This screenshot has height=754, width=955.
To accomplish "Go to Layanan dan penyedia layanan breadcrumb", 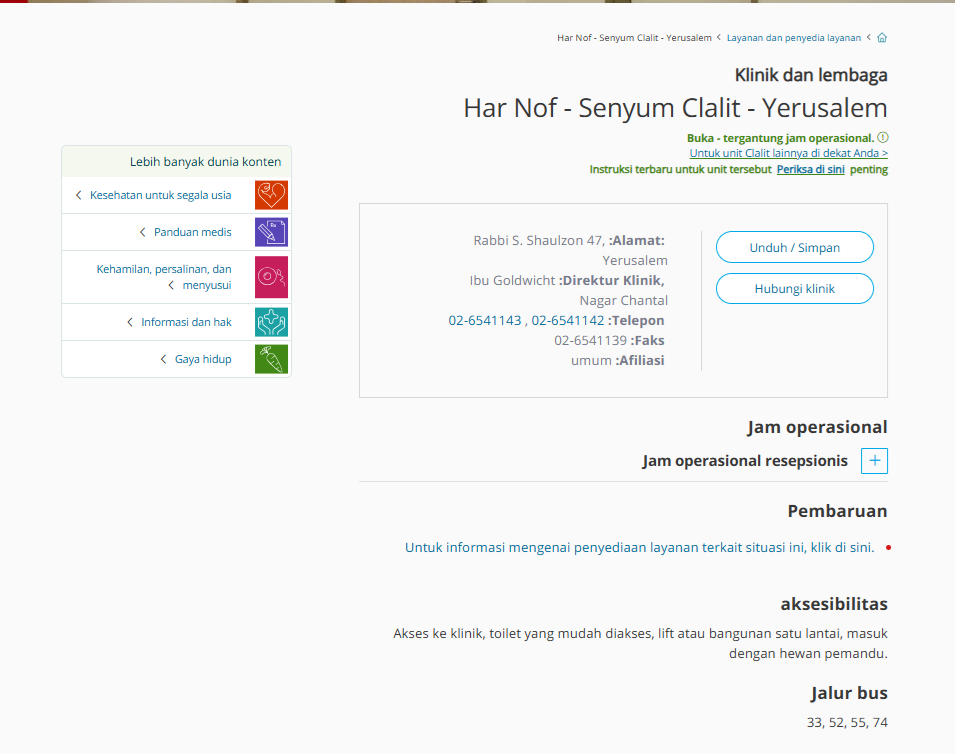I will click(793, 38).
